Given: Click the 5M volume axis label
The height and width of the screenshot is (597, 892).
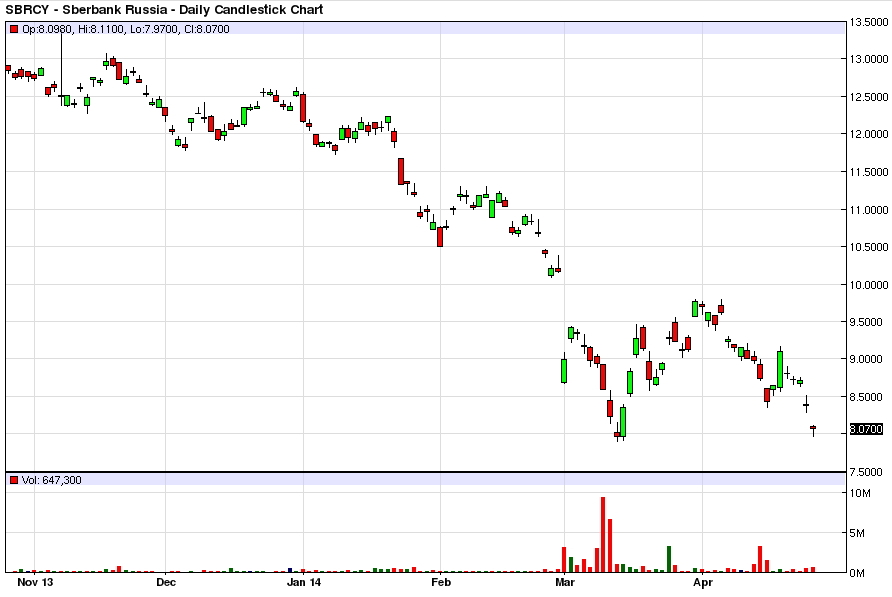Looking at the screenshot, I should 857,533.
